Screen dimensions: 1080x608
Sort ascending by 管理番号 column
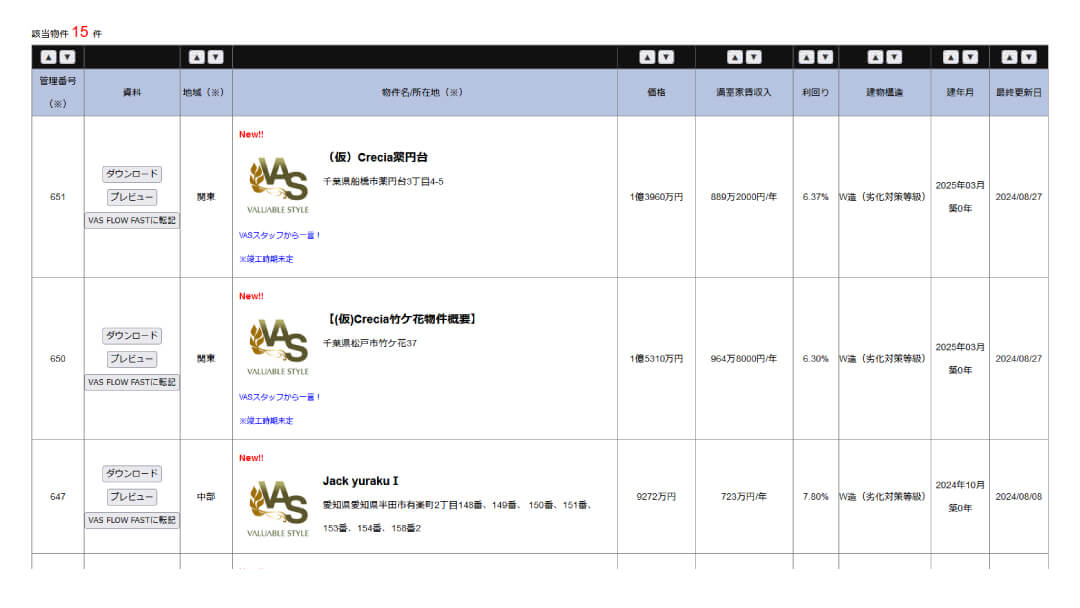click(48, 57)
